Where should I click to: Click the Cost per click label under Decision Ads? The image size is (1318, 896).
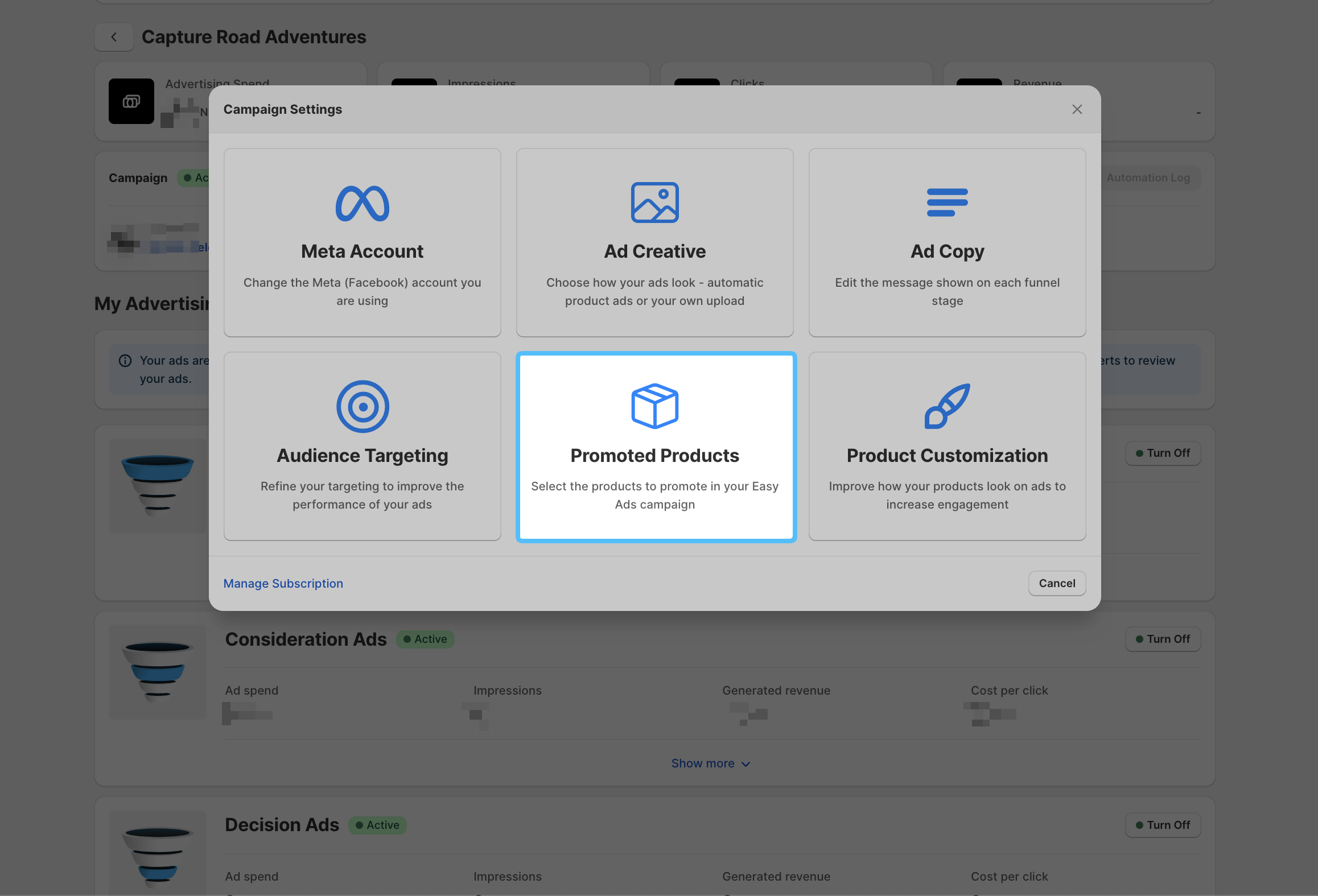[x=1010, y=877]
